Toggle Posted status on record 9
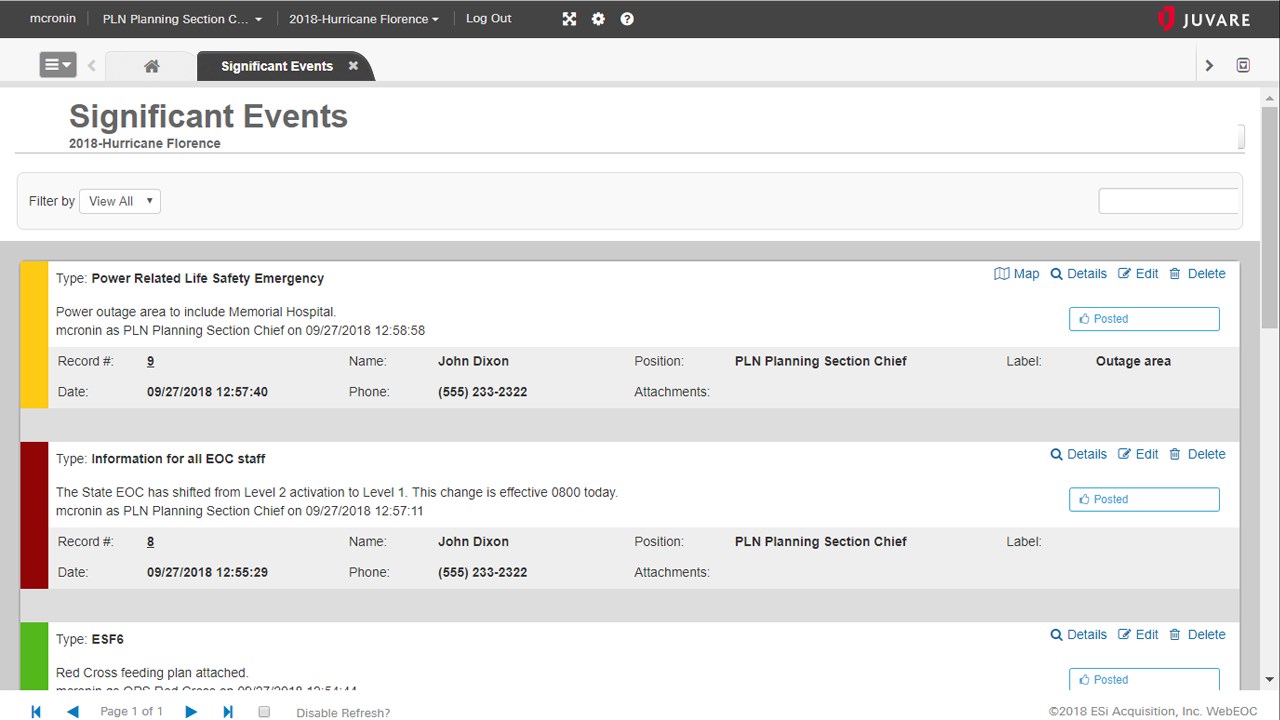1280x720 pixels. pos(1143,318)
